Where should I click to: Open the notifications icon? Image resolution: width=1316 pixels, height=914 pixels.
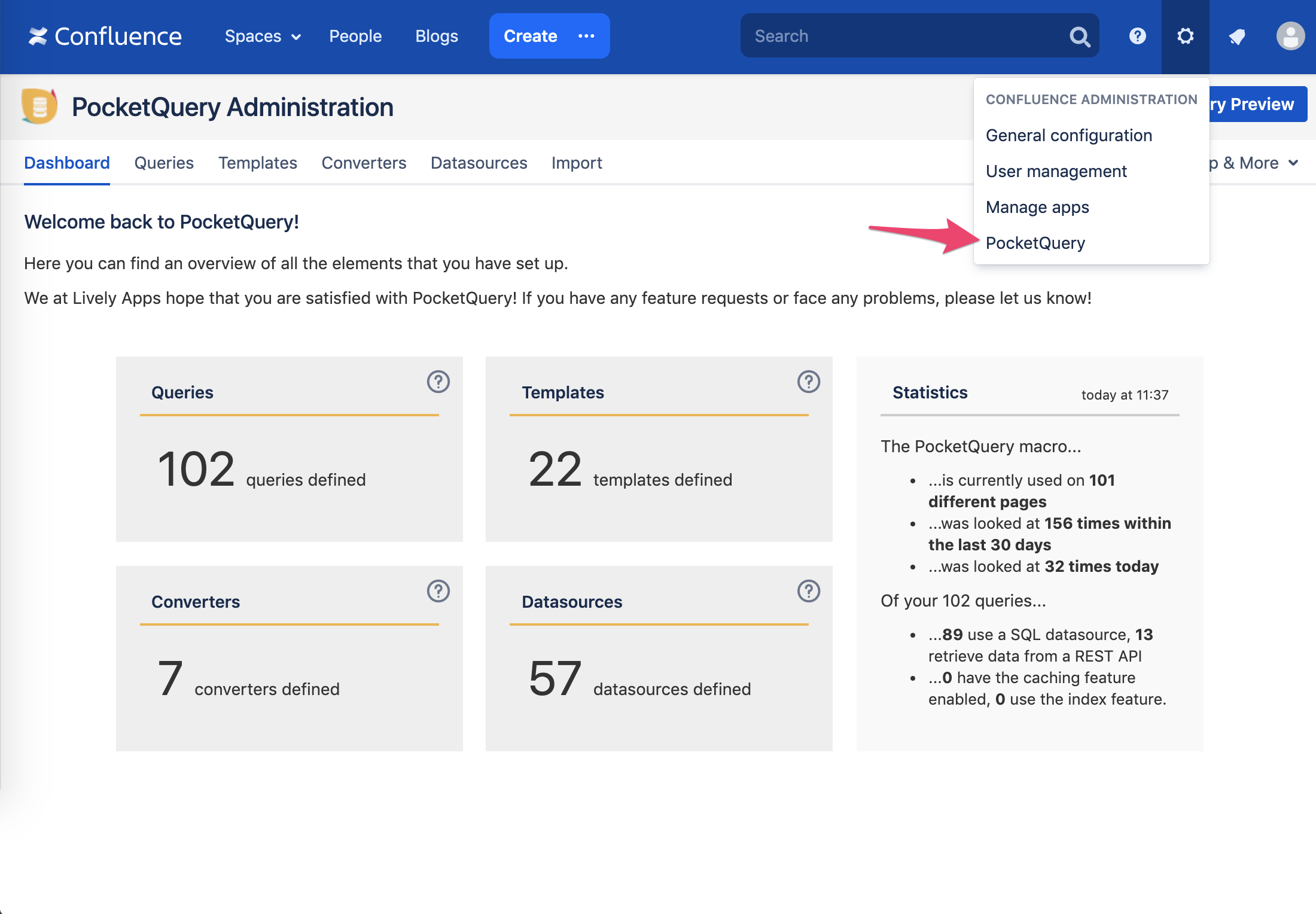tap(1237, 36)
